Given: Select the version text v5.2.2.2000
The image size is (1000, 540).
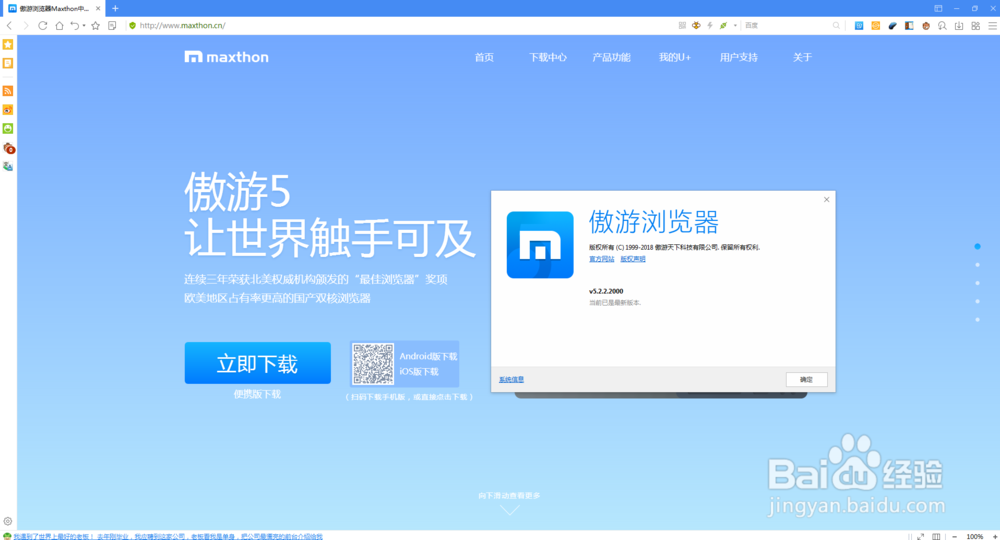Looking at the screenshot, I should tap(606, 291).
